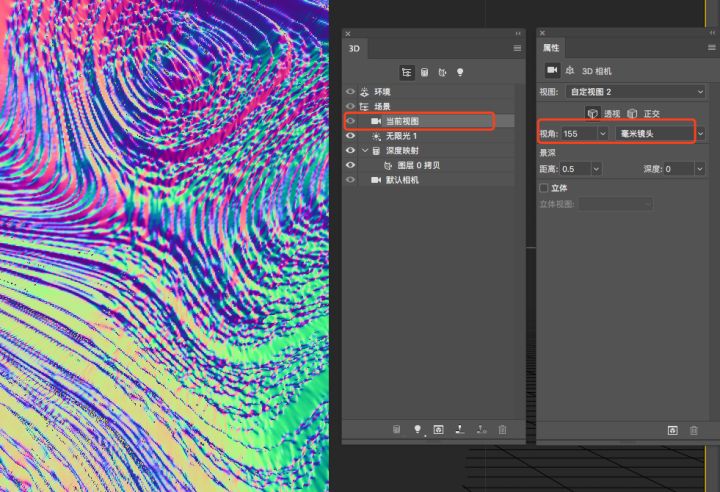Screen dimensions: 720x492
Task: Filter the 3D panel by whole scene
Action: click(406, 73)
